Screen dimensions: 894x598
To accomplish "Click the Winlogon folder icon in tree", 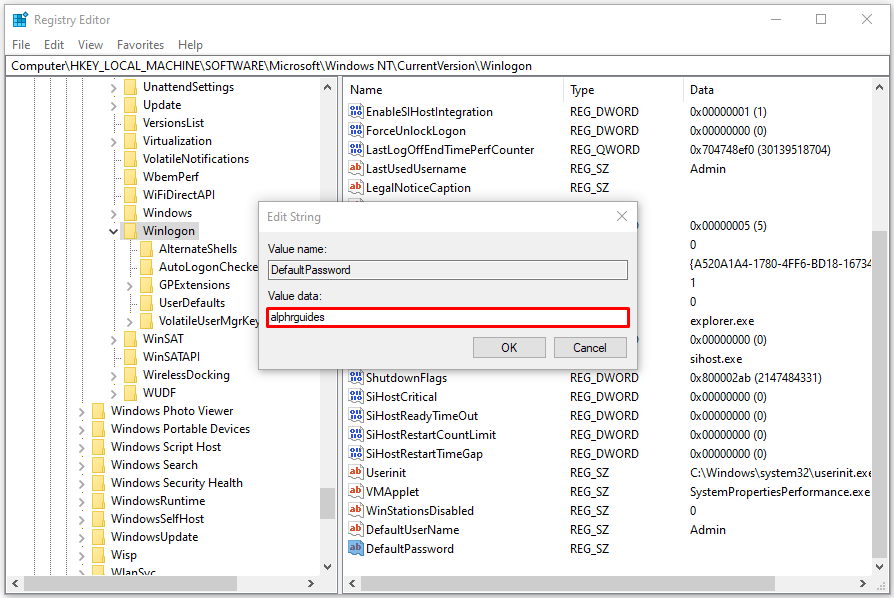I will click(x=131, y=231).
